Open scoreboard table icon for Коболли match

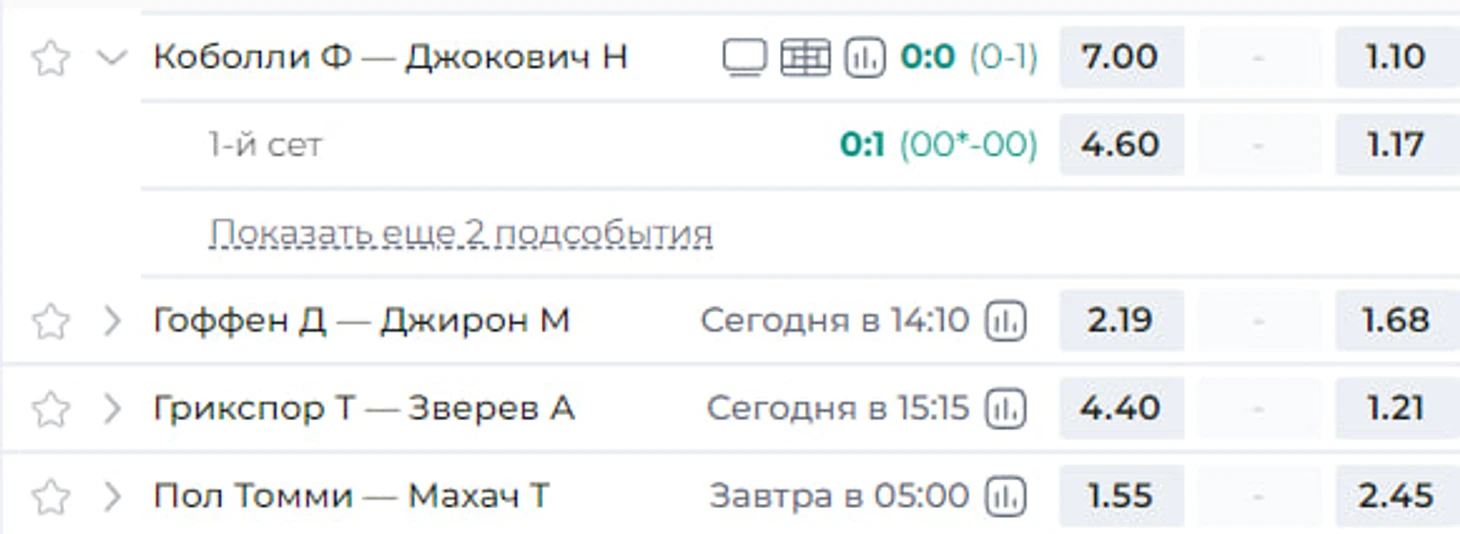pos(805,58)
